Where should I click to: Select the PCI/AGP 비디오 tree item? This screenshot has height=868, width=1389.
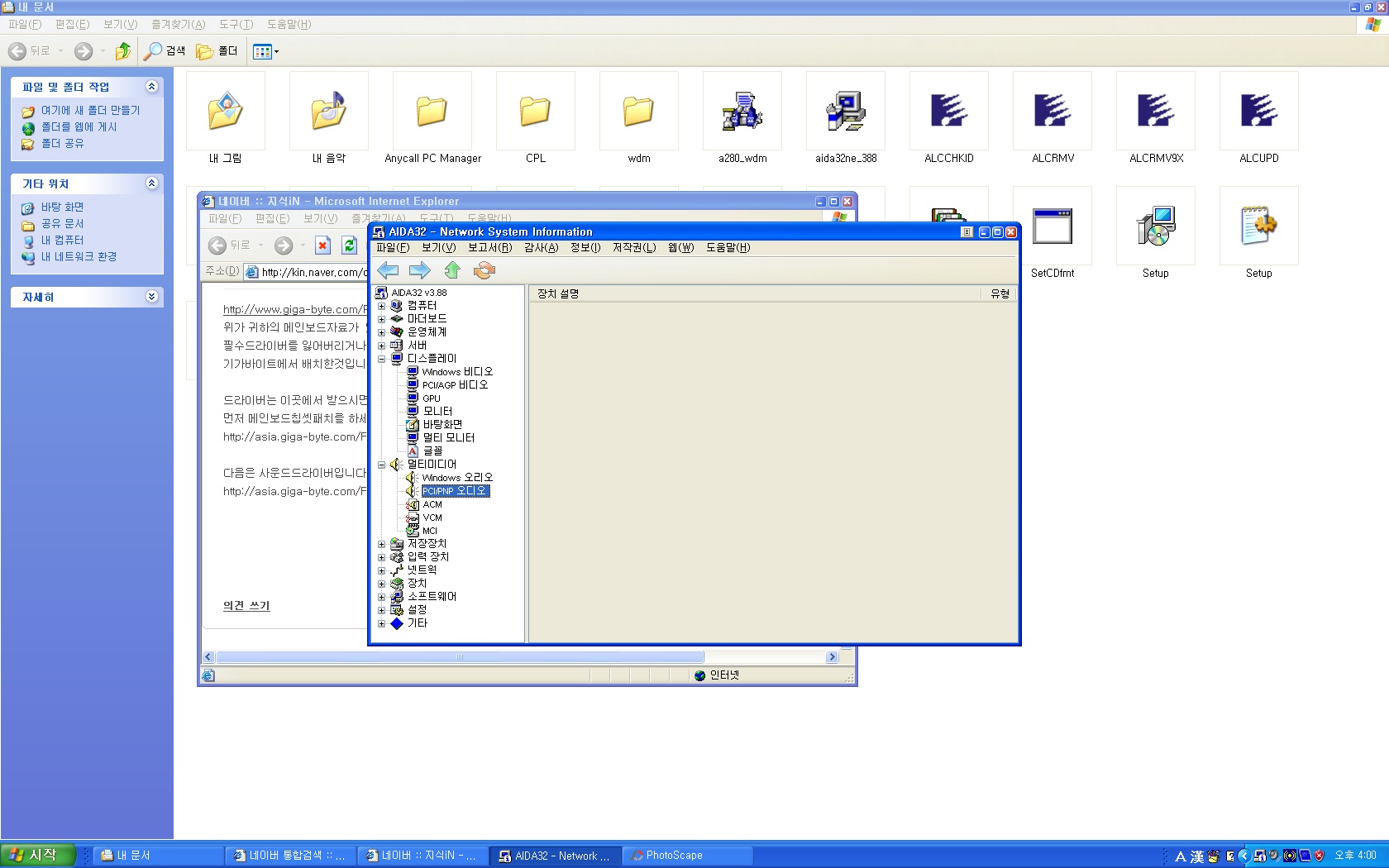pyautogui.click(x=455, y=385)
